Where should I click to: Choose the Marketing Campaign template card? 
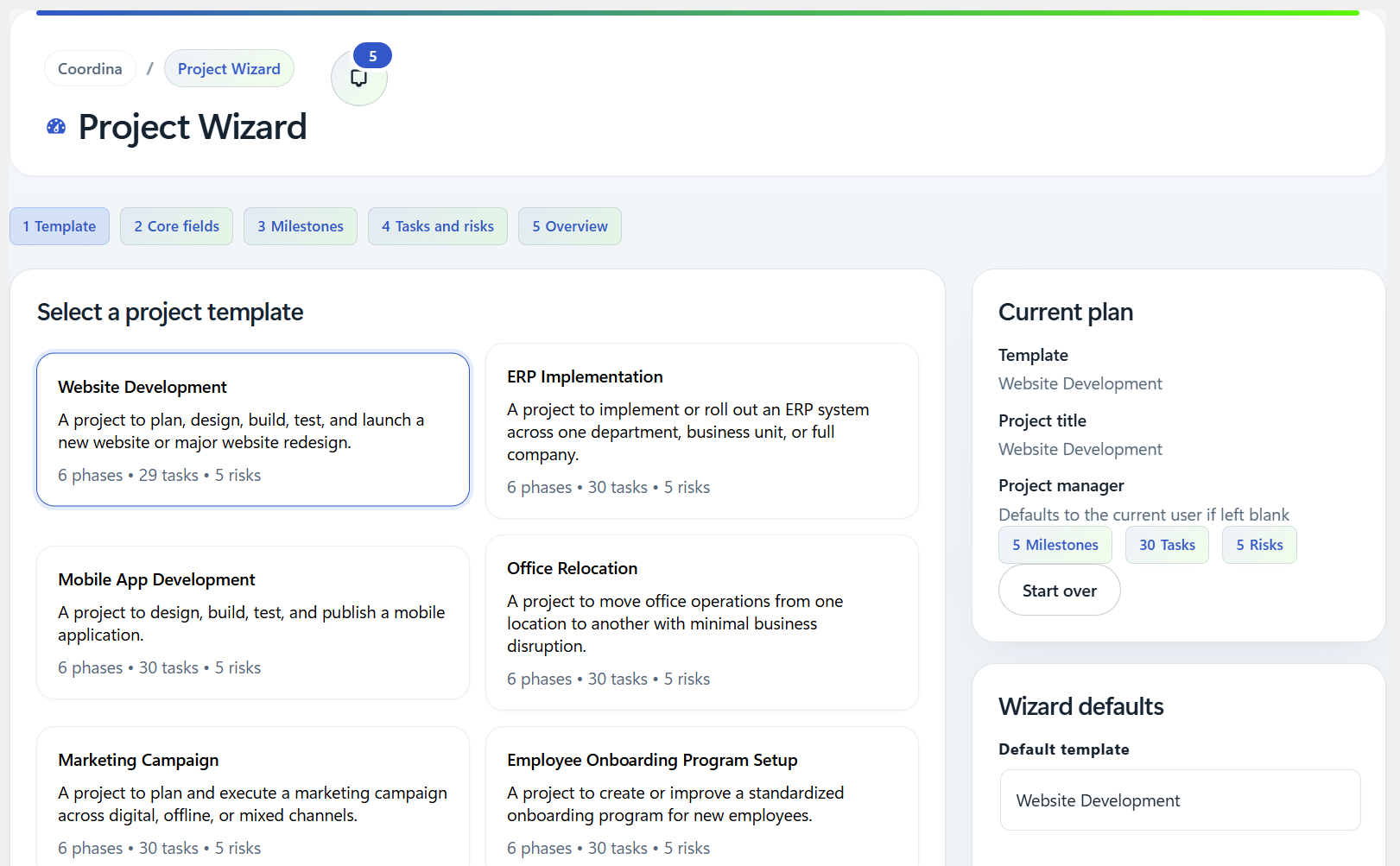(253, 796)
